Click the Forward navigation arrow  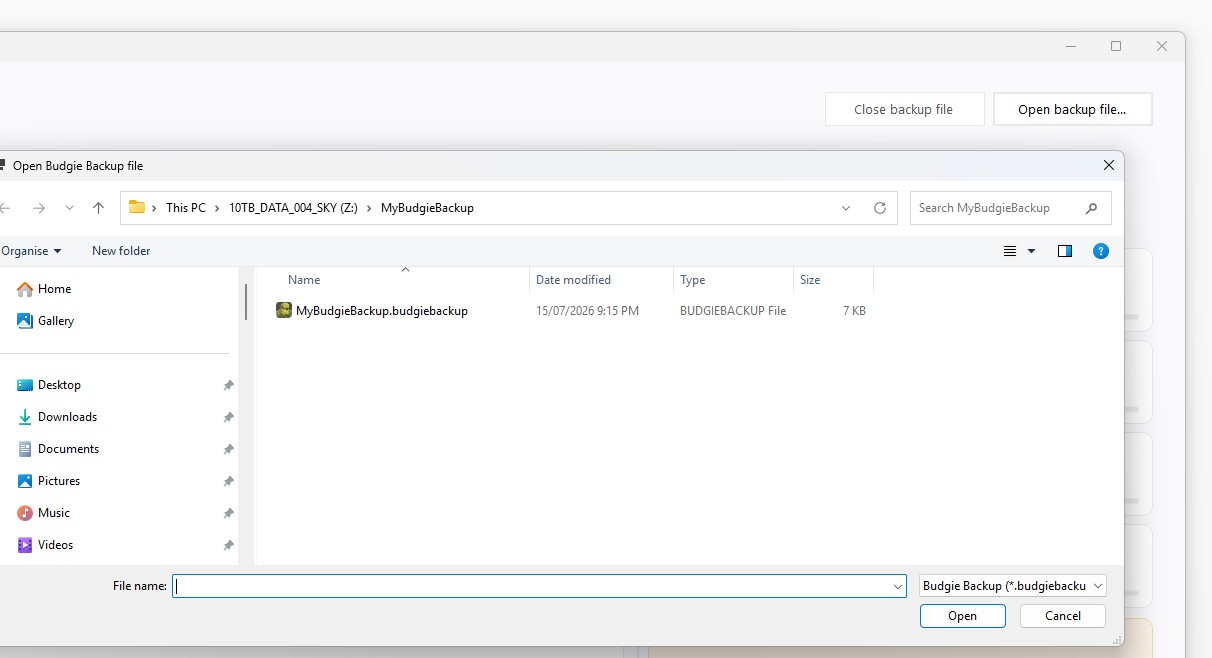point(39,208)
